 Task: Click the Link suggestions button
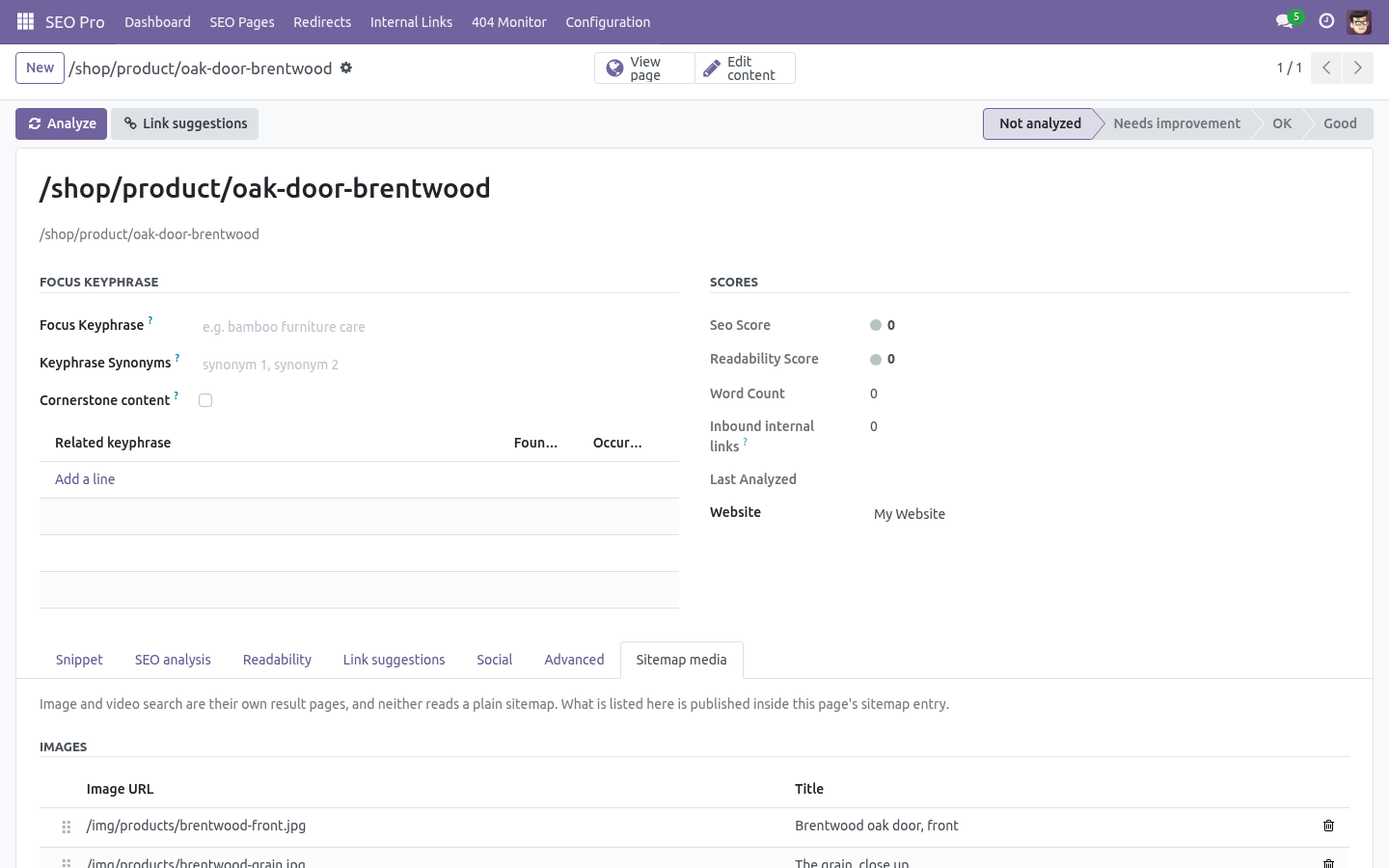click(184, 123)
